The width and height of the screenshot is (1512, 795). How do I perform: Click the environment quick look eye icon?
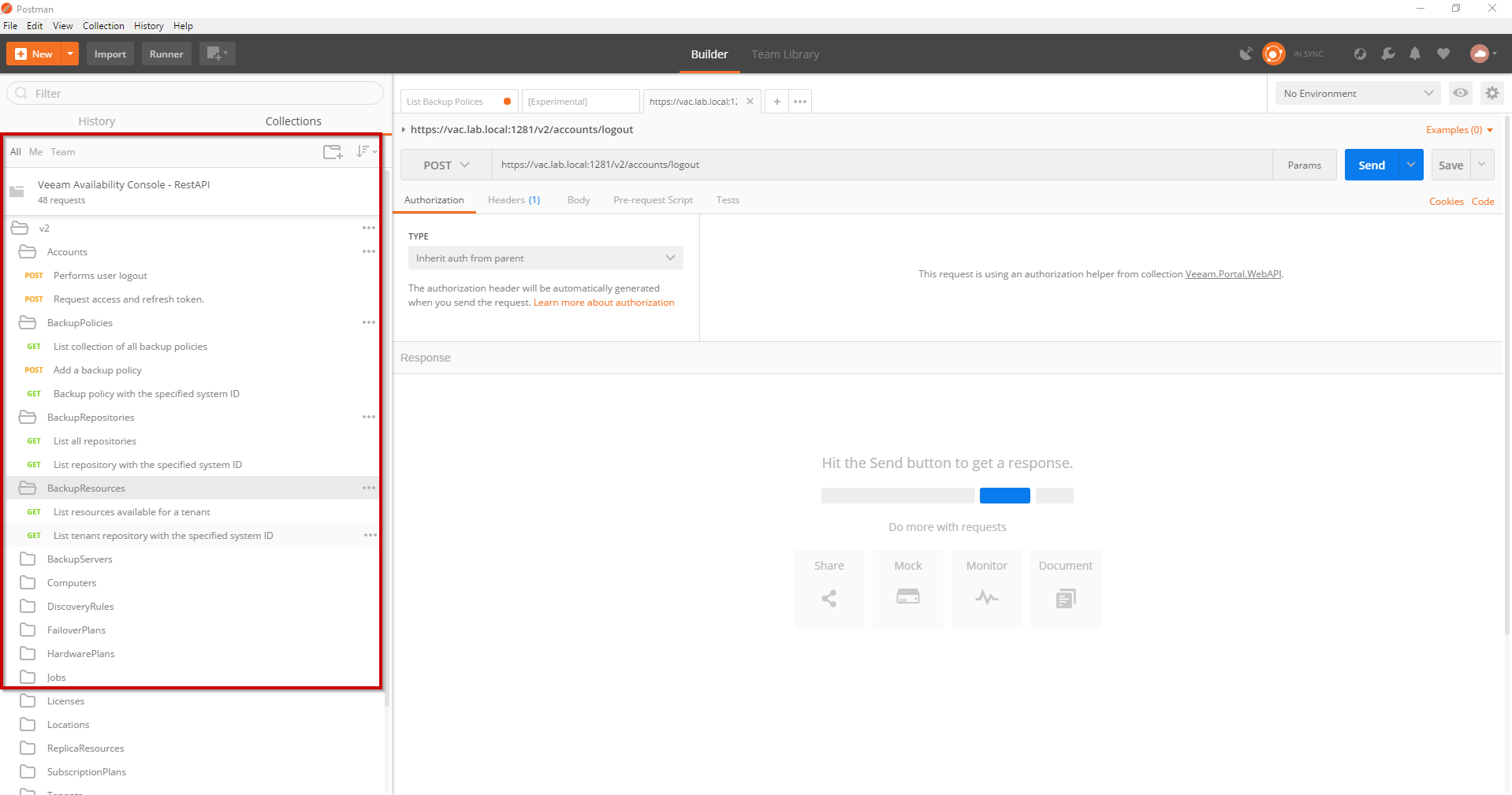pyautogui.click(x=1461, y=93)
